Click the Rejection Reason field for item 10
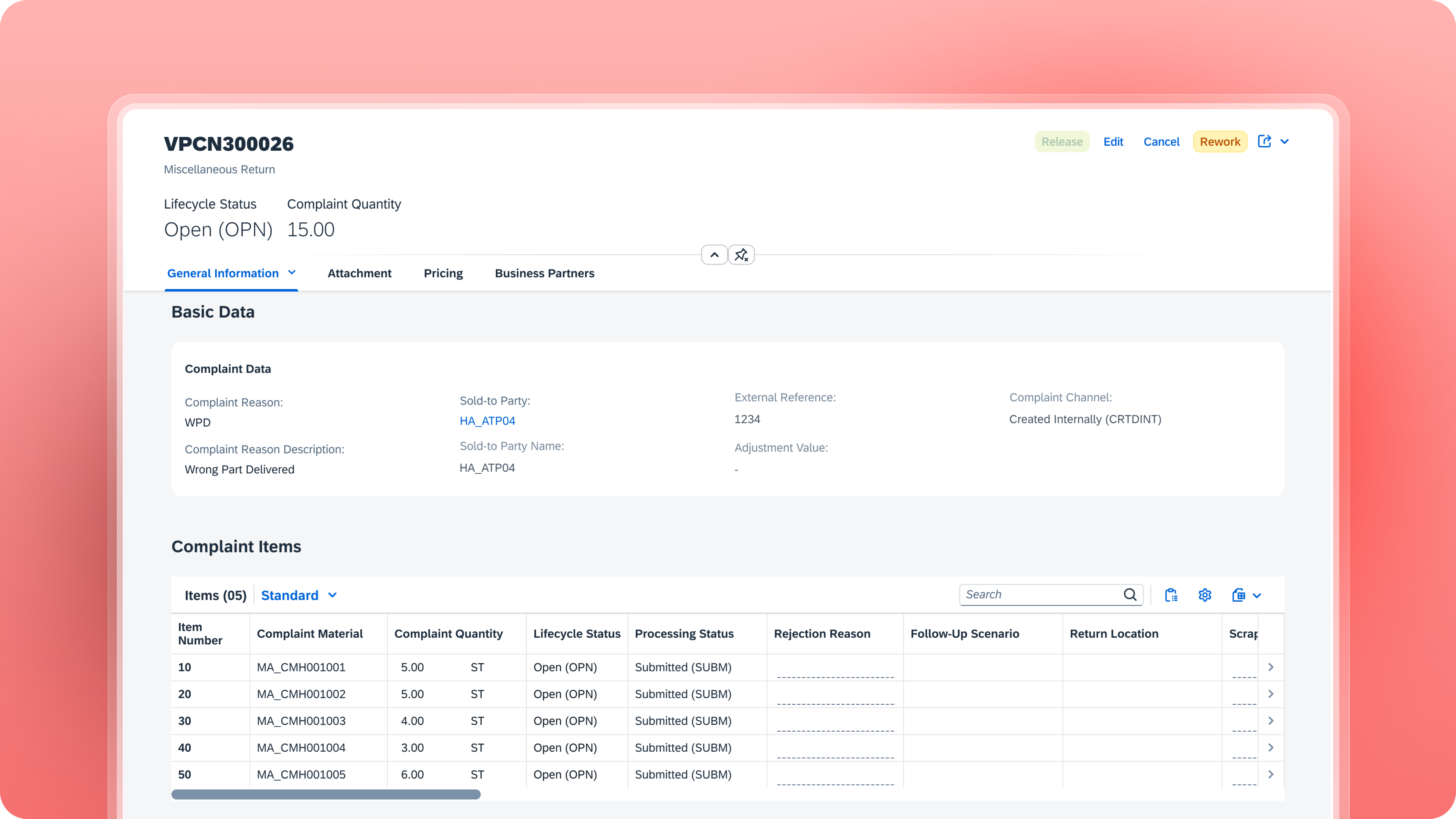Image resolution: width=1456 pixels, height=819 pixels. (835, 668)
